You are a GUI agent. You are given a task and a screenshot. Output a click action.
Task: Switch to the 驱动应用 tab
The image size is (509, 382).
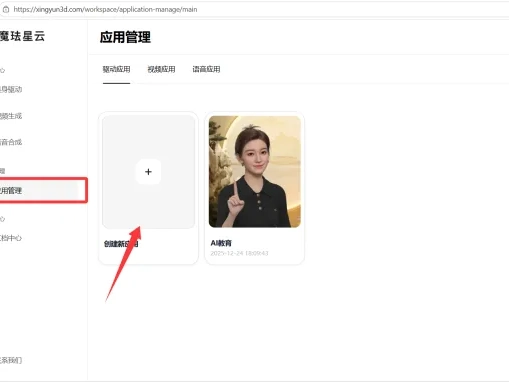pyautogui.click(x=116, y=69)
